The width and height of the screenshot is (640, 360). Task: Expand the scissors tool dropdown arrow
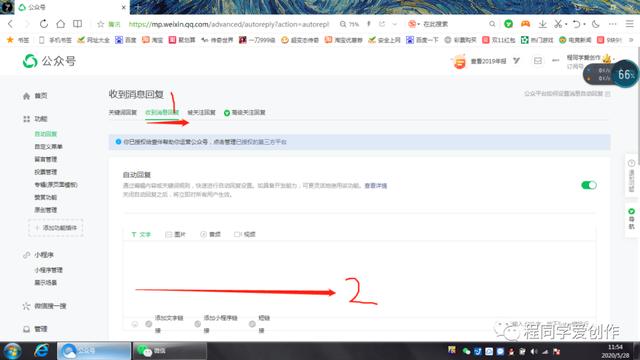coord(566,24)
